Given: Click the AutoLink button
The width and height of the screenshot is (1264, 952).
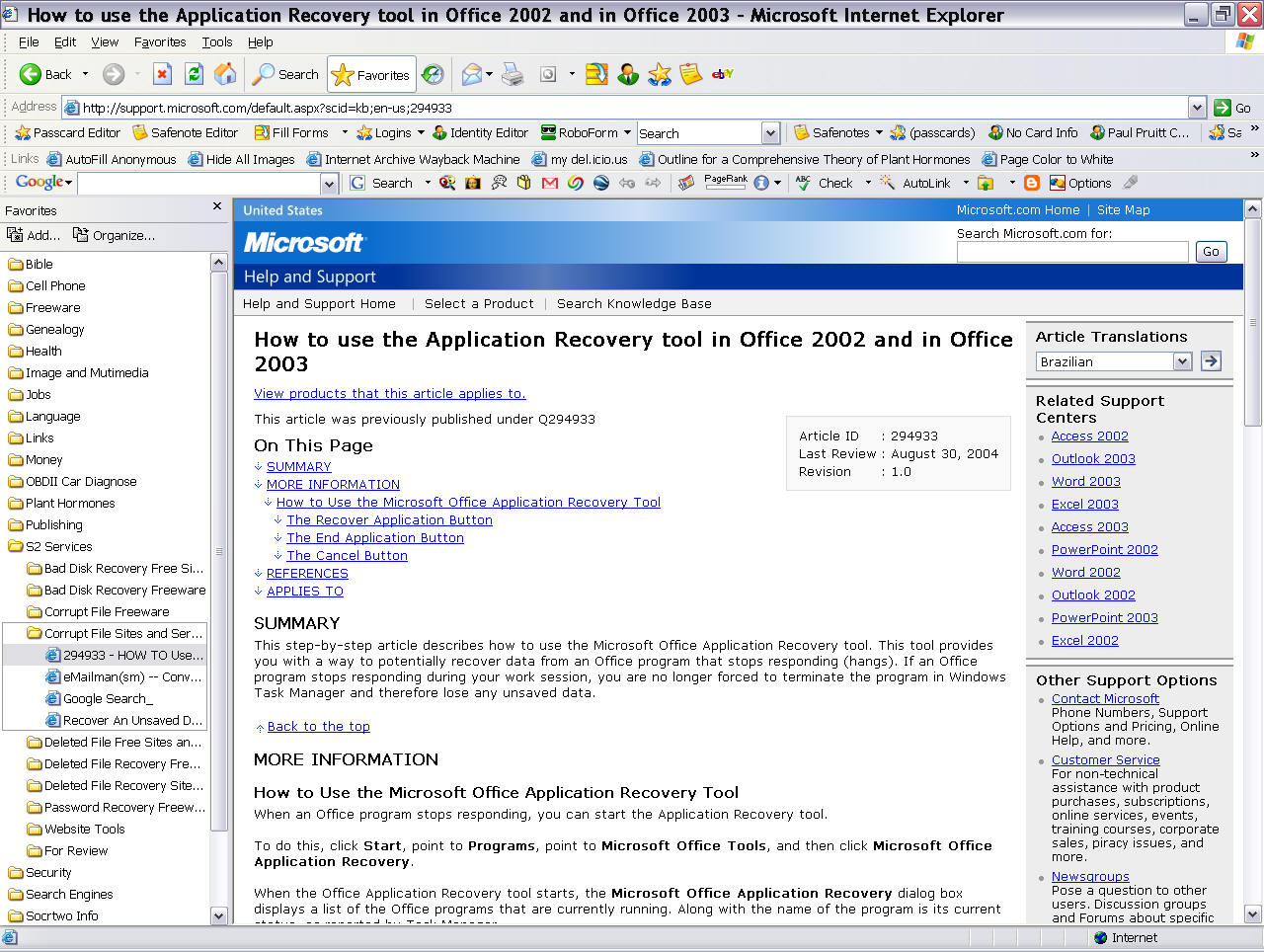Looking at the screenshot, I should click(915, 183).
